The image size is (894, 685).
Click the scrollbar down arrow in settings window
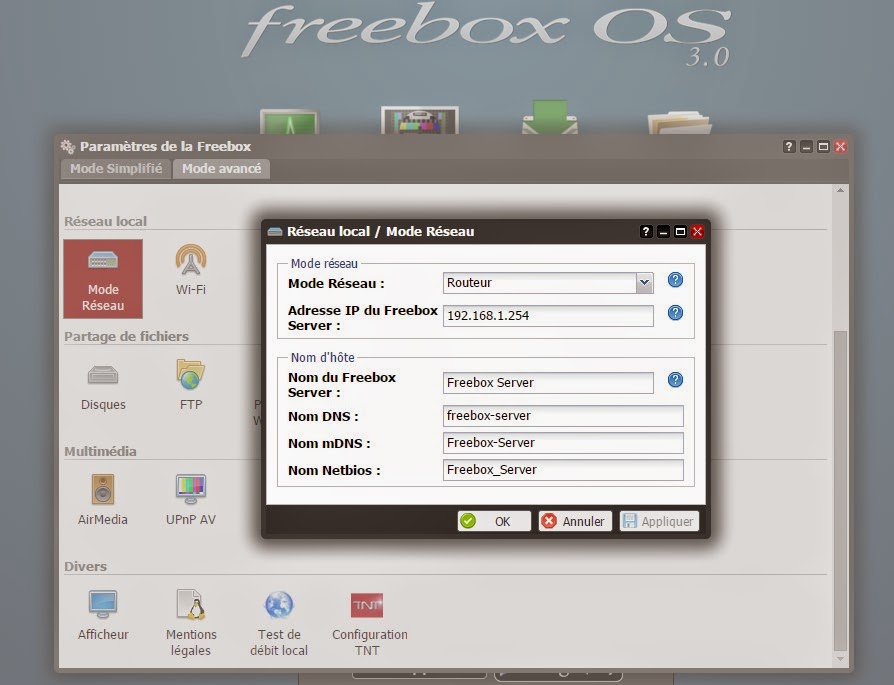click(x=840, y=659)
